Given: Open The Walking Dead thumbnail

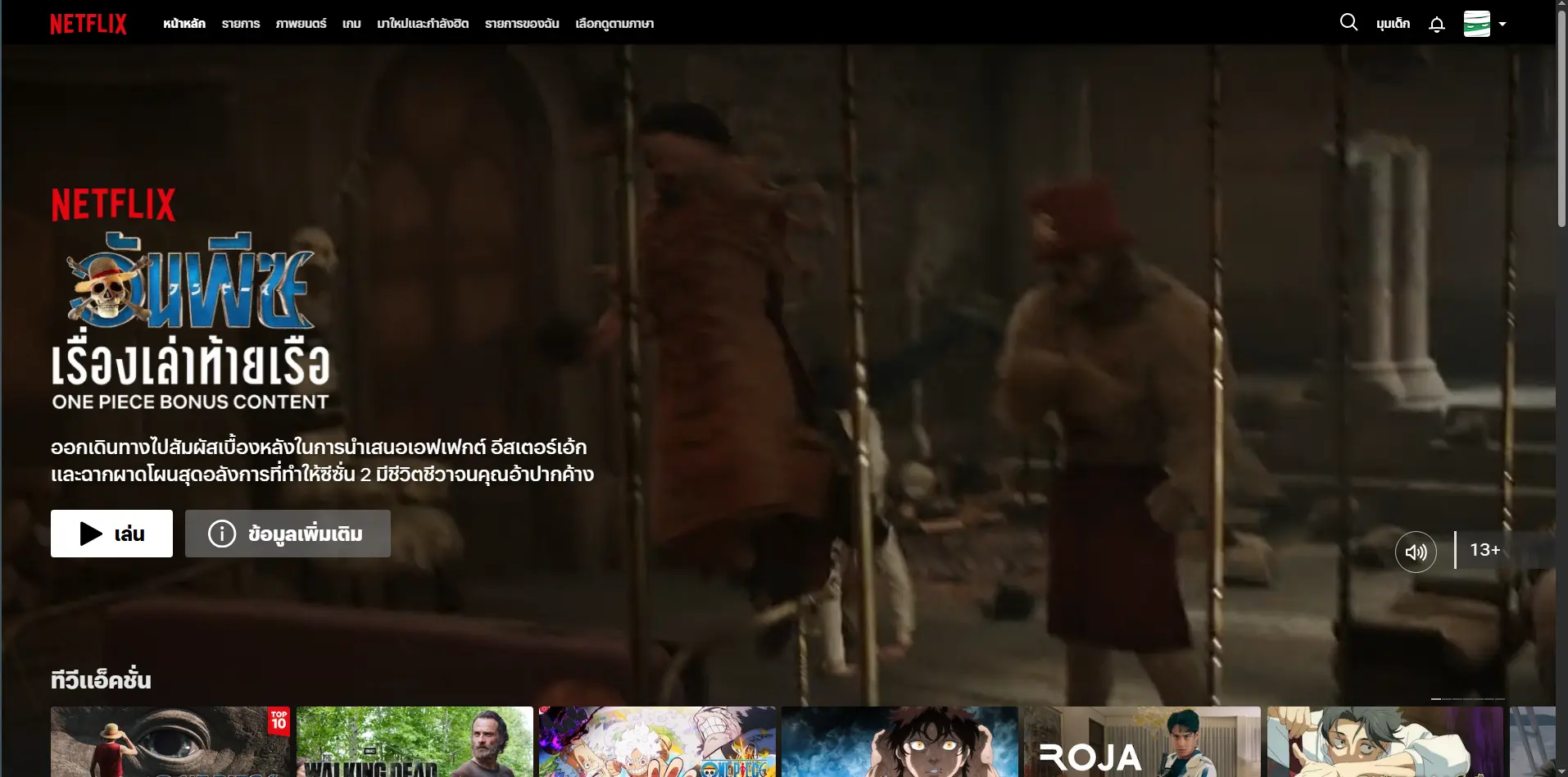Looking at the screenshot, I should pyautogui.click(x=415, y=742).
